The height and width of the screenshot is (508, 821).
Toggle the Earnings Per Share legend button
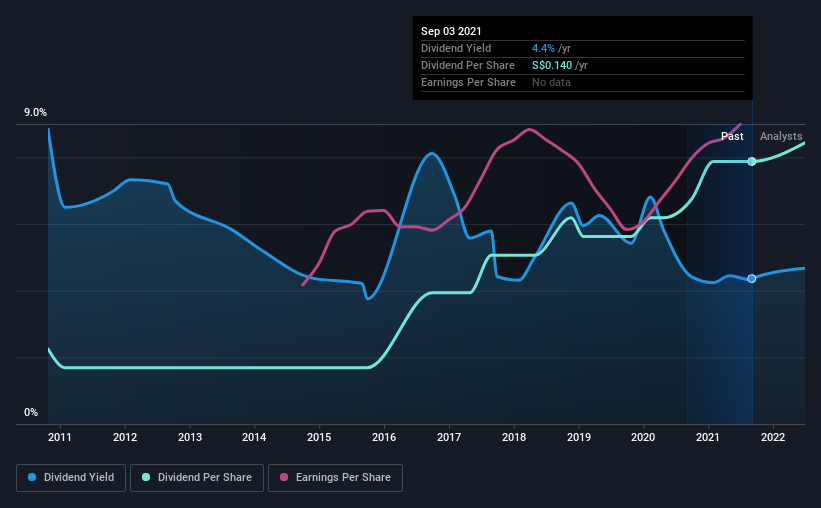pyautogui.click(x=335, y=478)
